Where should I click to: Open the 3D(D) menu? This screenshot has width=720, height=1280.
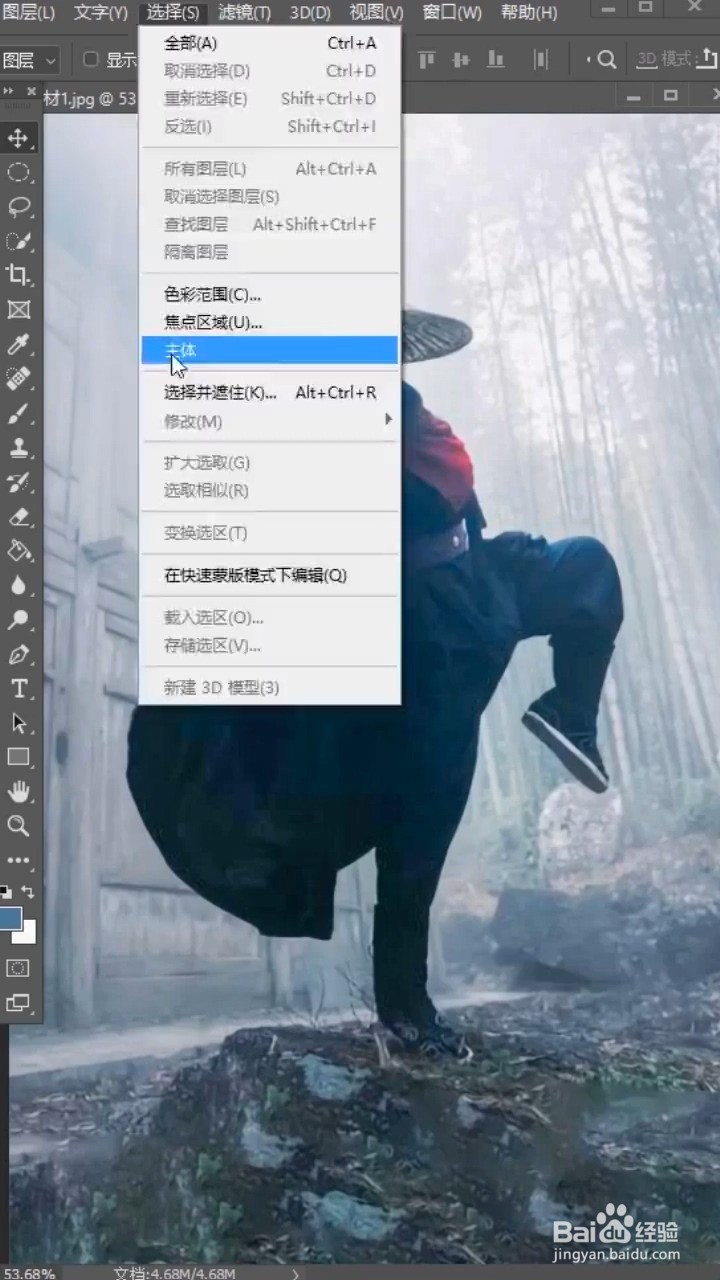point(310,13)
